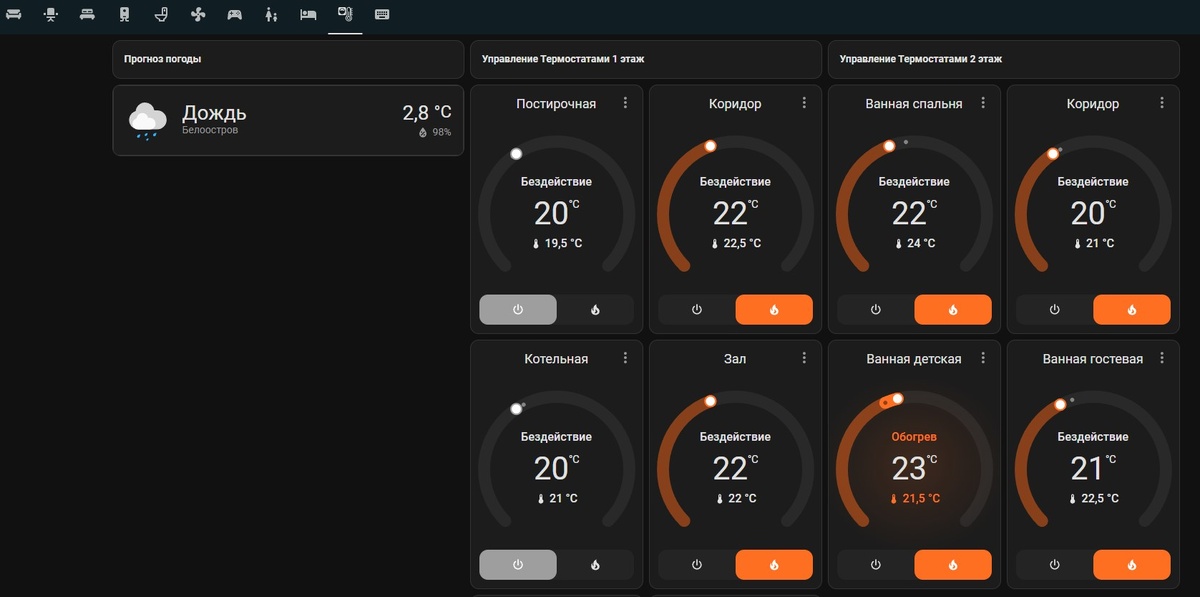Open three-dot menu on second floor Коридор
1200x597 pixels.
pos(1162,103)
